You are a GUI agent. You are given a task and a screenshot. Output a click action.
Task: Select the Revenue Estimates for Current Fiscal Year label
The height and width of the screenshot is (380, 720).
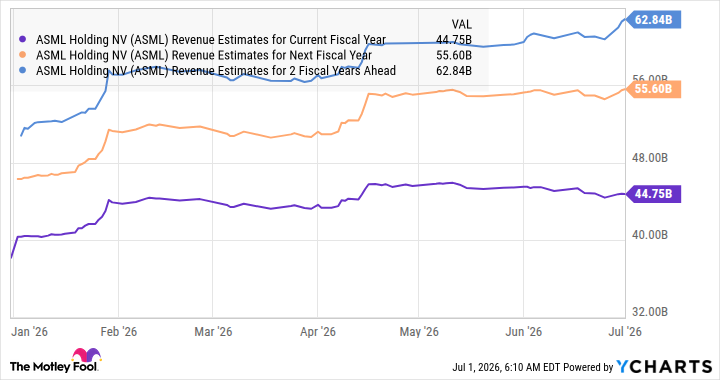tap(211, 40)
